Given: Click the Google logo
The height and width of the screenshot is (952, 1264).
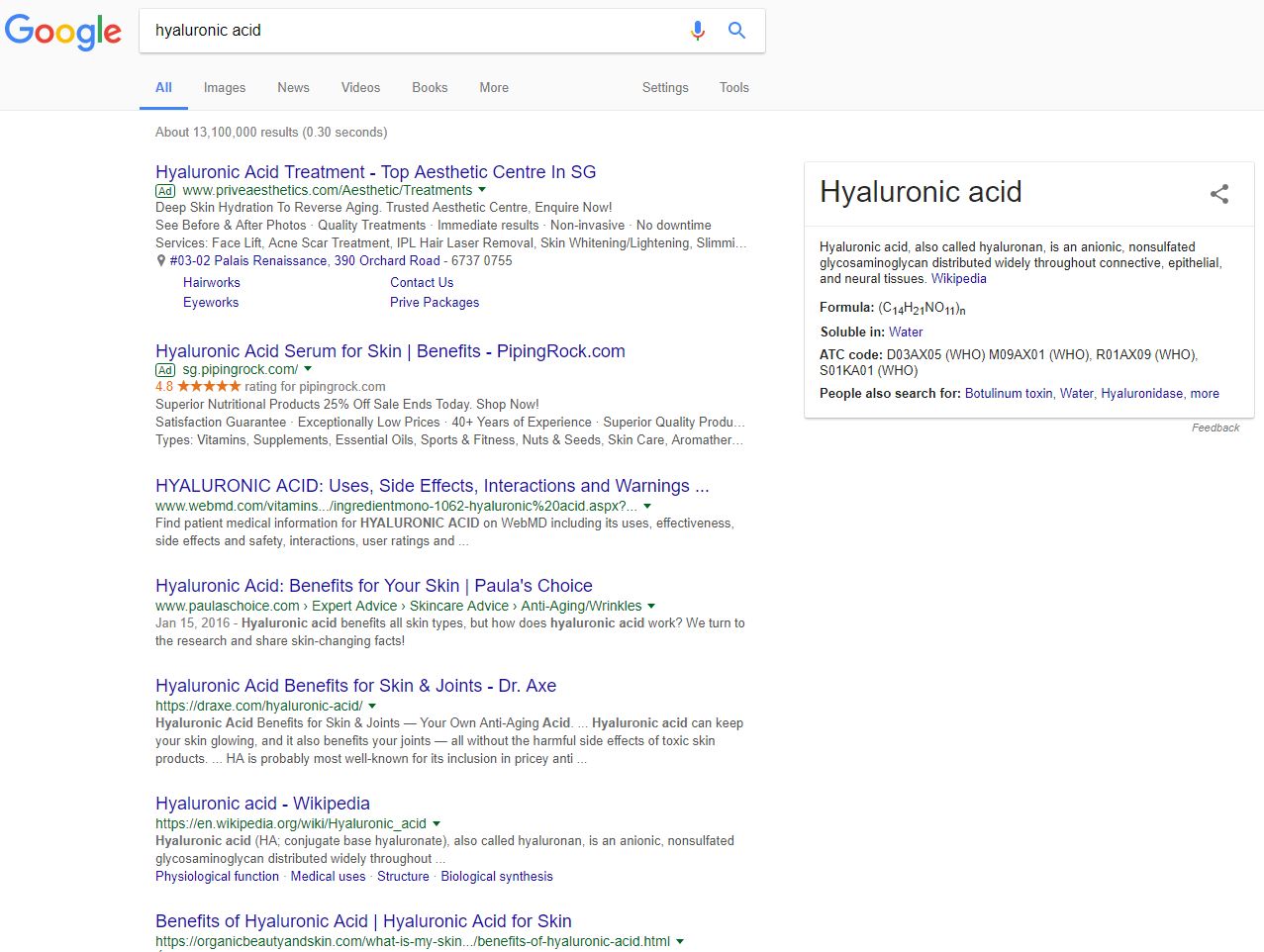Looking at the screenshot, I should point(63,32).
